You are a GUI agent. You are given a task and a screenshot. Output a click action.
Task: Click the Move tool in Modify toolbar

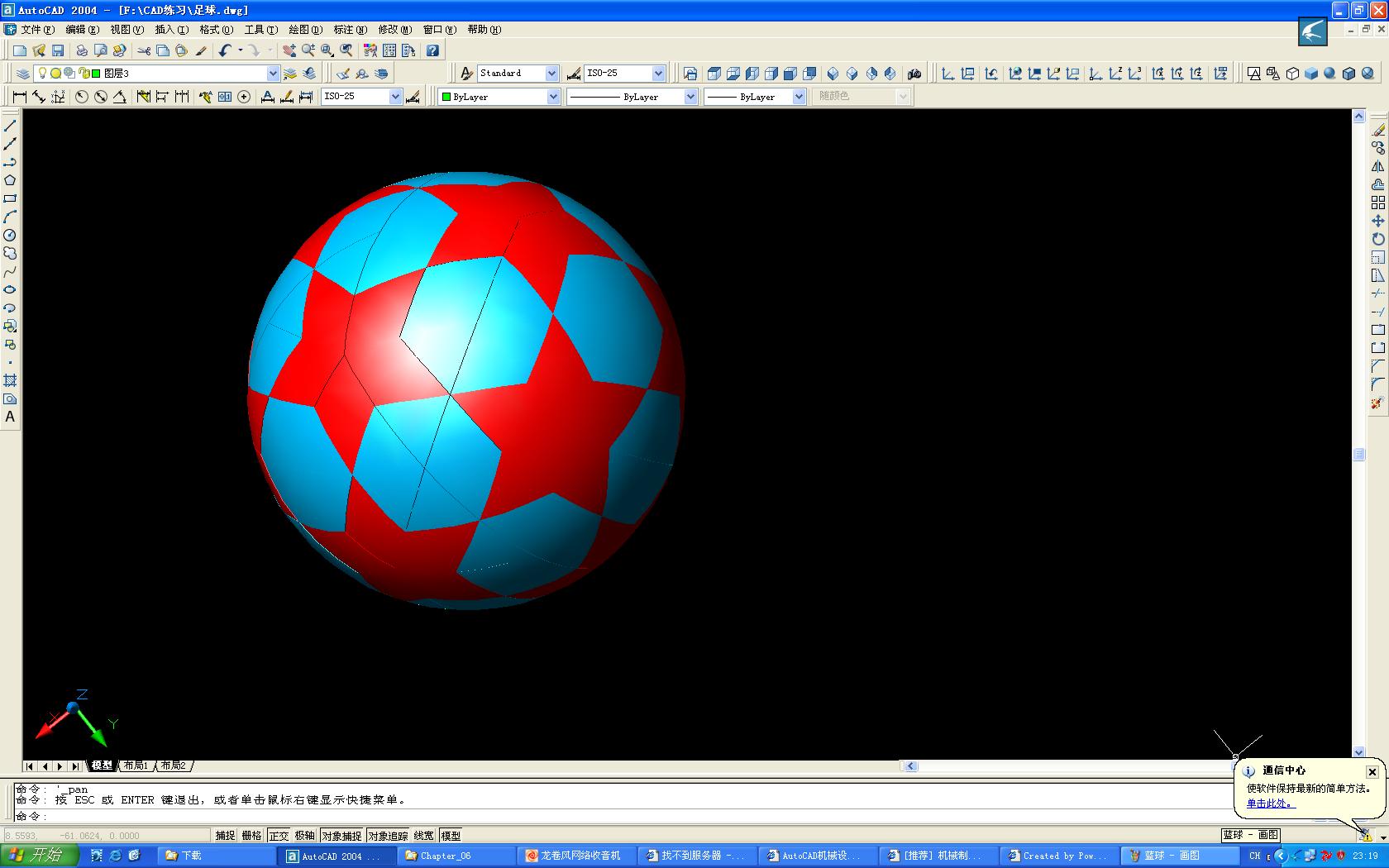point(1377,221)
